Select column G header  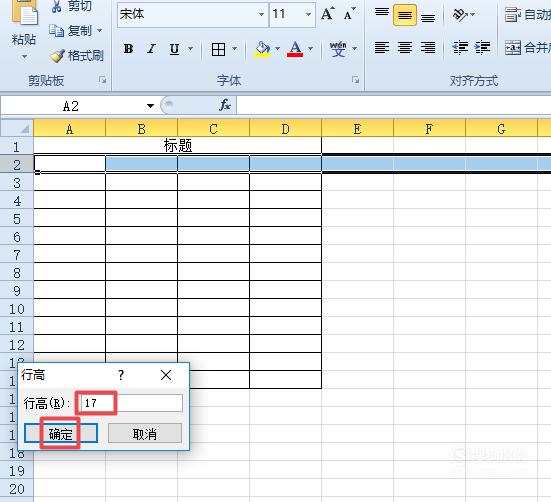point(501,129)
